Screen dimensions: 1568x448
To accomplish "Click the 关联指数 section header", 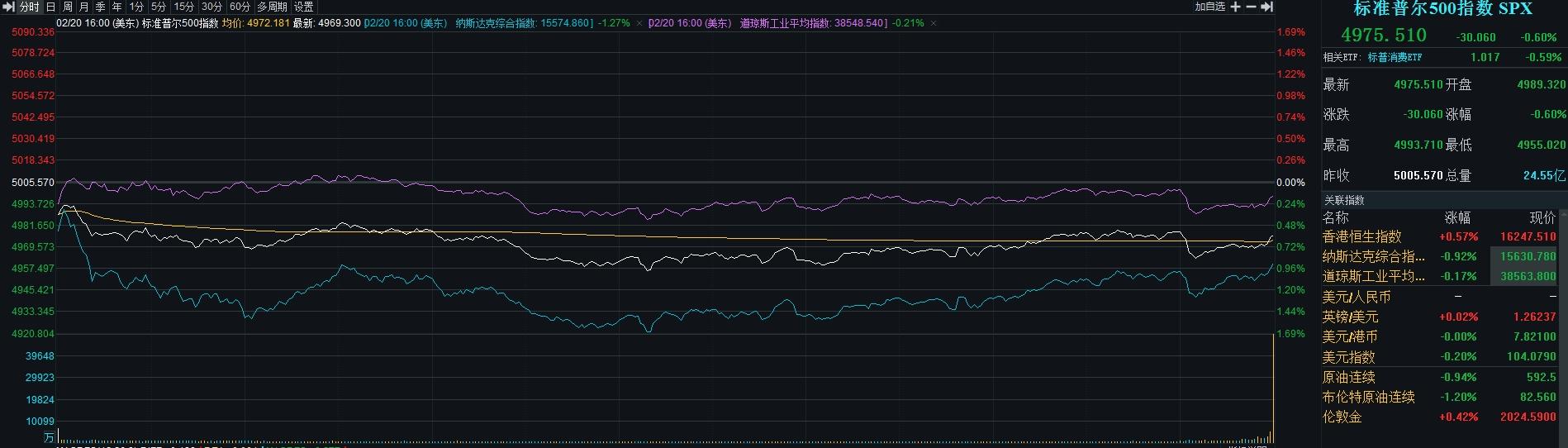I will click(1345, 200).
